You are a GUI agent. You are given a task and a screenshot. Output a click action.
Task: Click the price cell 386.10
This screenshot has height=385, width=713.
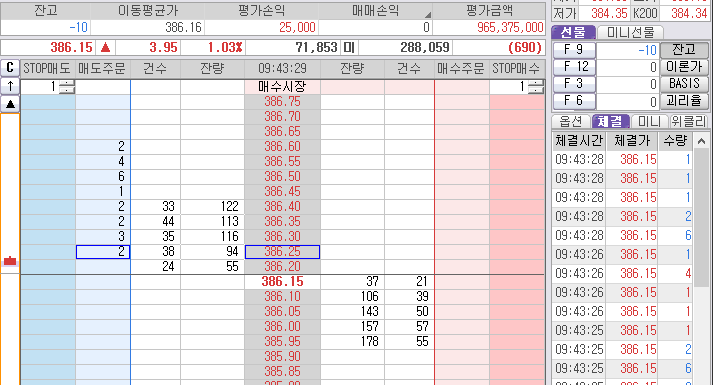point(282,297)
